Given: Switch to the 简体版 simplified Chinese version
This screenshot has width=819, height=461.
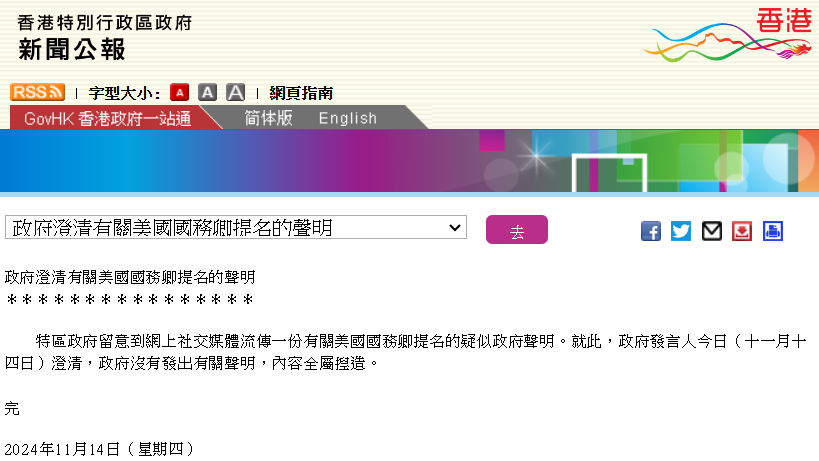Looking at the screenshot, I should tap(269, 118).
